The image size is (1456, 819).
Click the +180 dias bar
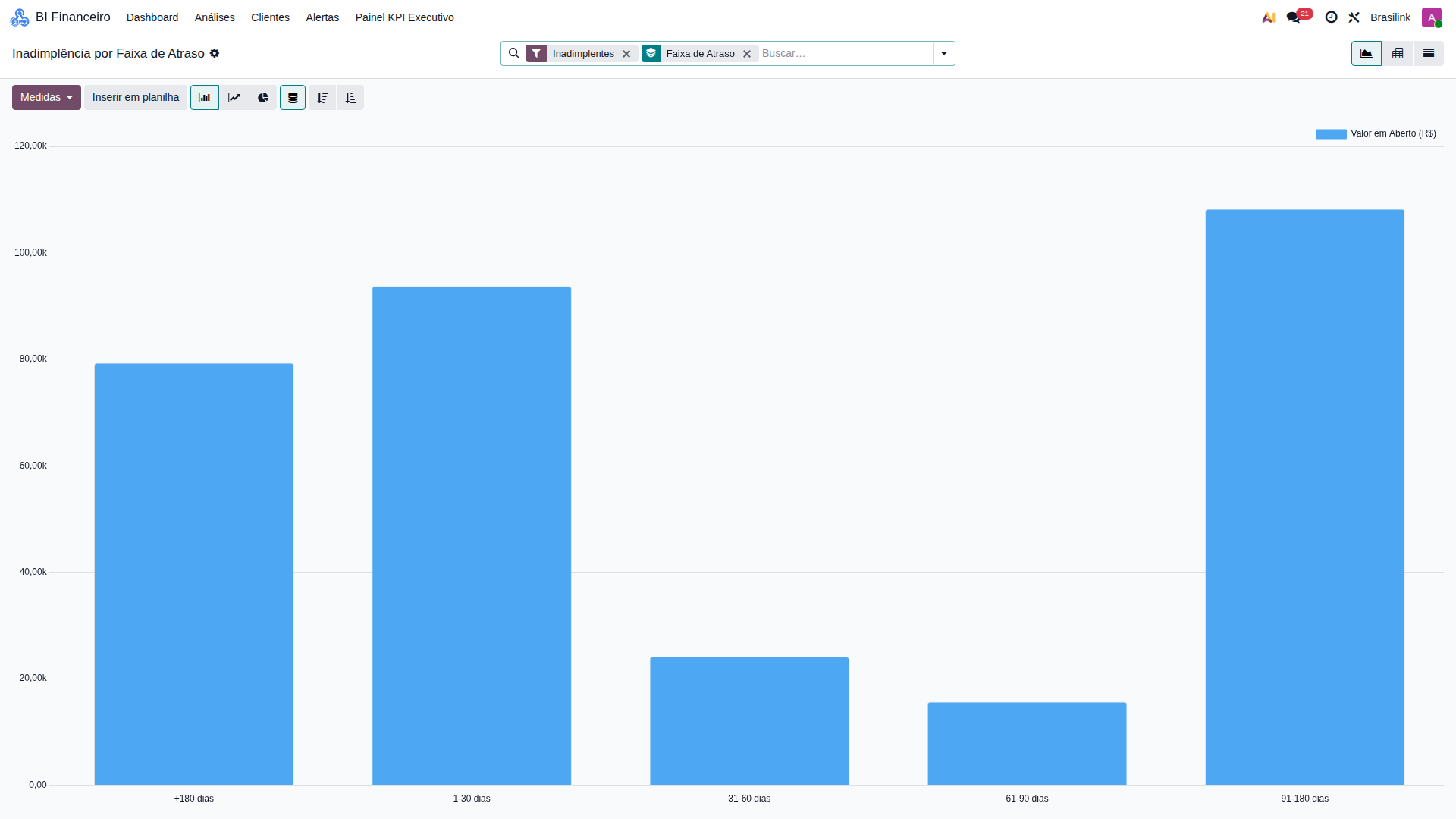pyautogui.click(x=194, y=574)
